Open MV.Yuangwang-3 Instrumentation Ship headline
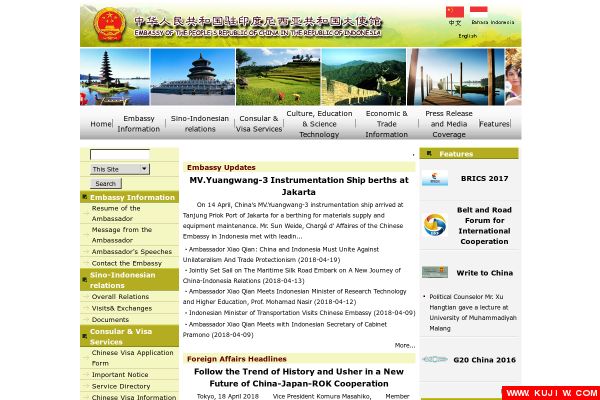The image size is (600, 400). [299, 186]
